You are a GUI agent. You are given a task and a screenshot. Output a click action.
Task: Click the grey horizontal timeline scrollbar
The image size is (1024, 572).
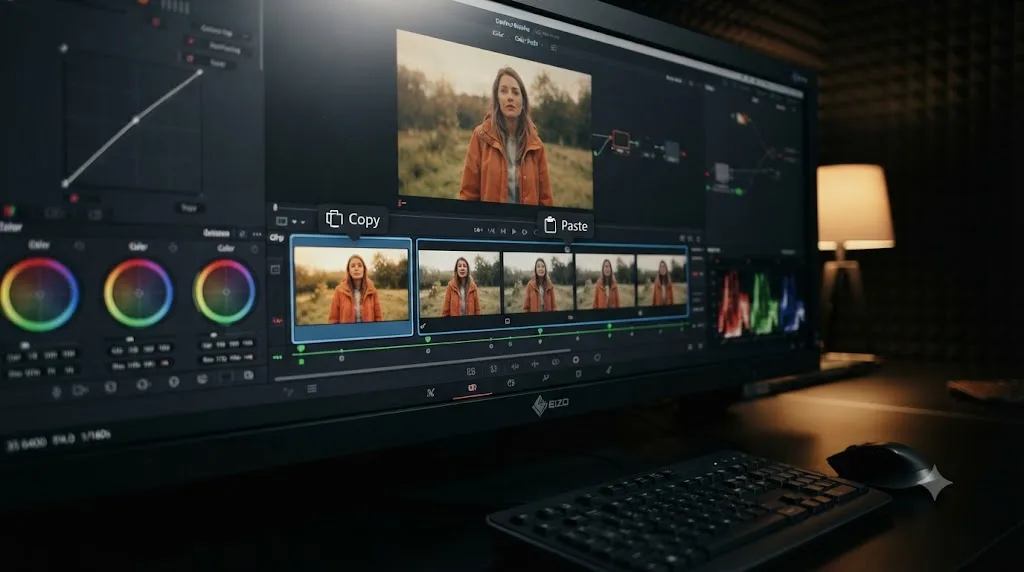pyautogui.click(x=421, y=368)
